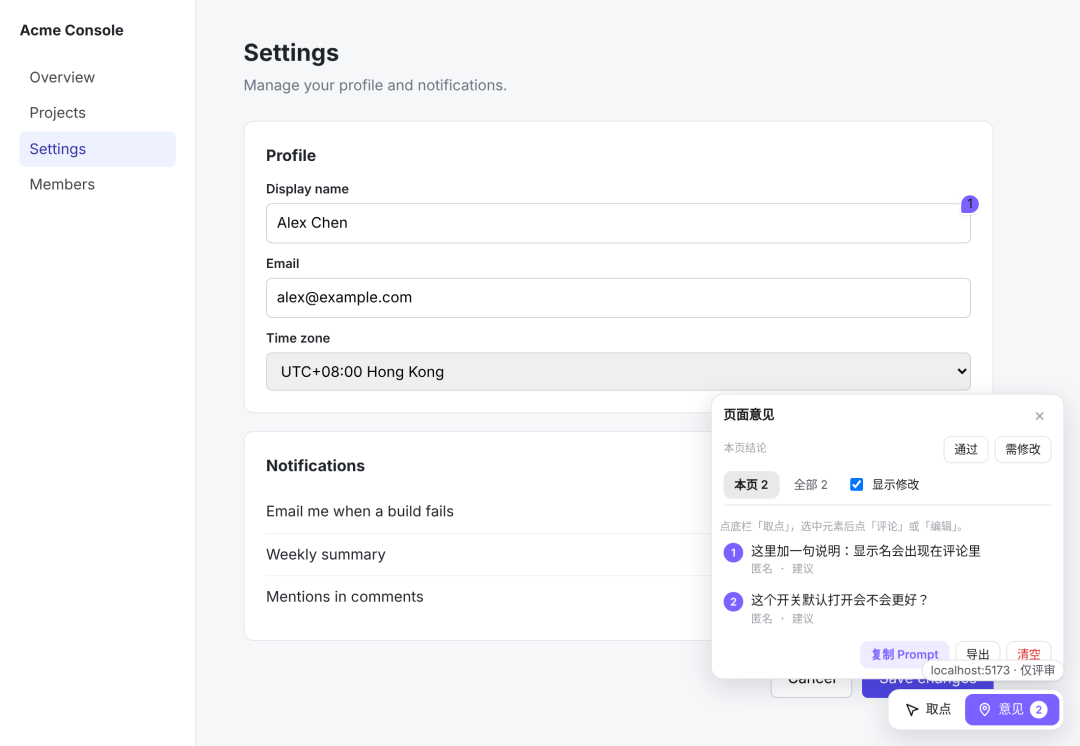Click the red 清空 button
The height and width of the screenshot is (746, 1080).
point(1028,654)
